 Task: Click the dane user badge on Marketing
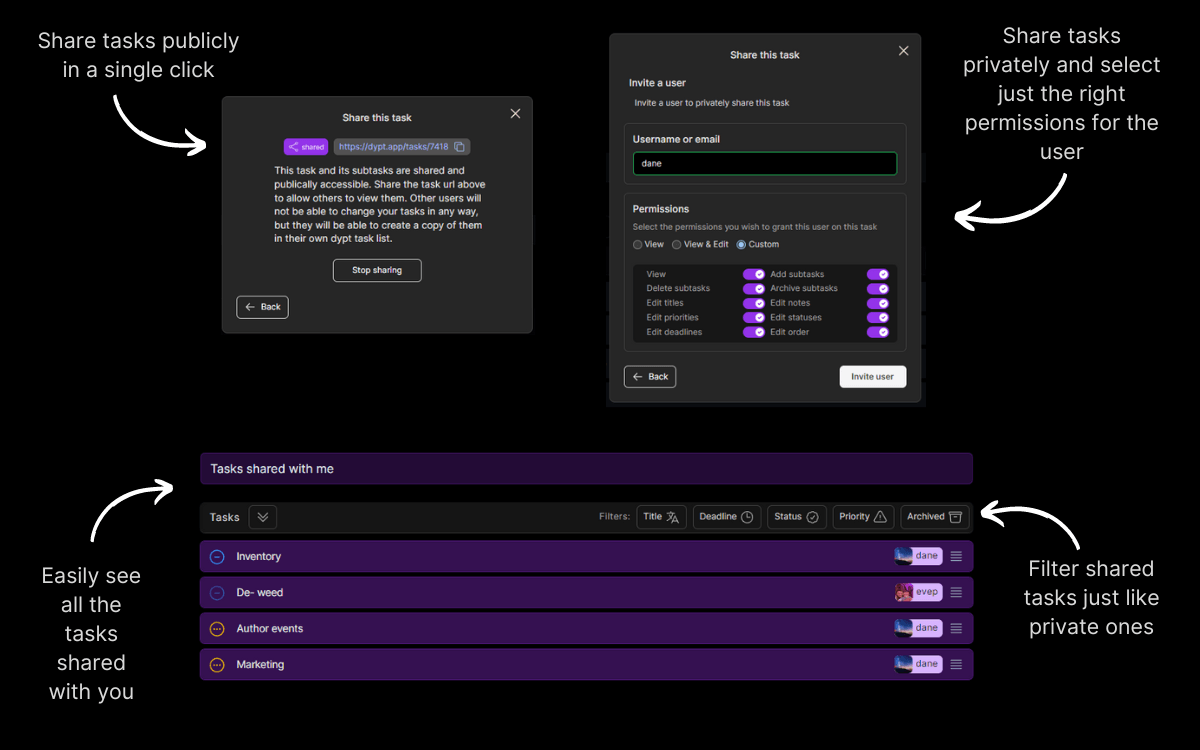918,664
